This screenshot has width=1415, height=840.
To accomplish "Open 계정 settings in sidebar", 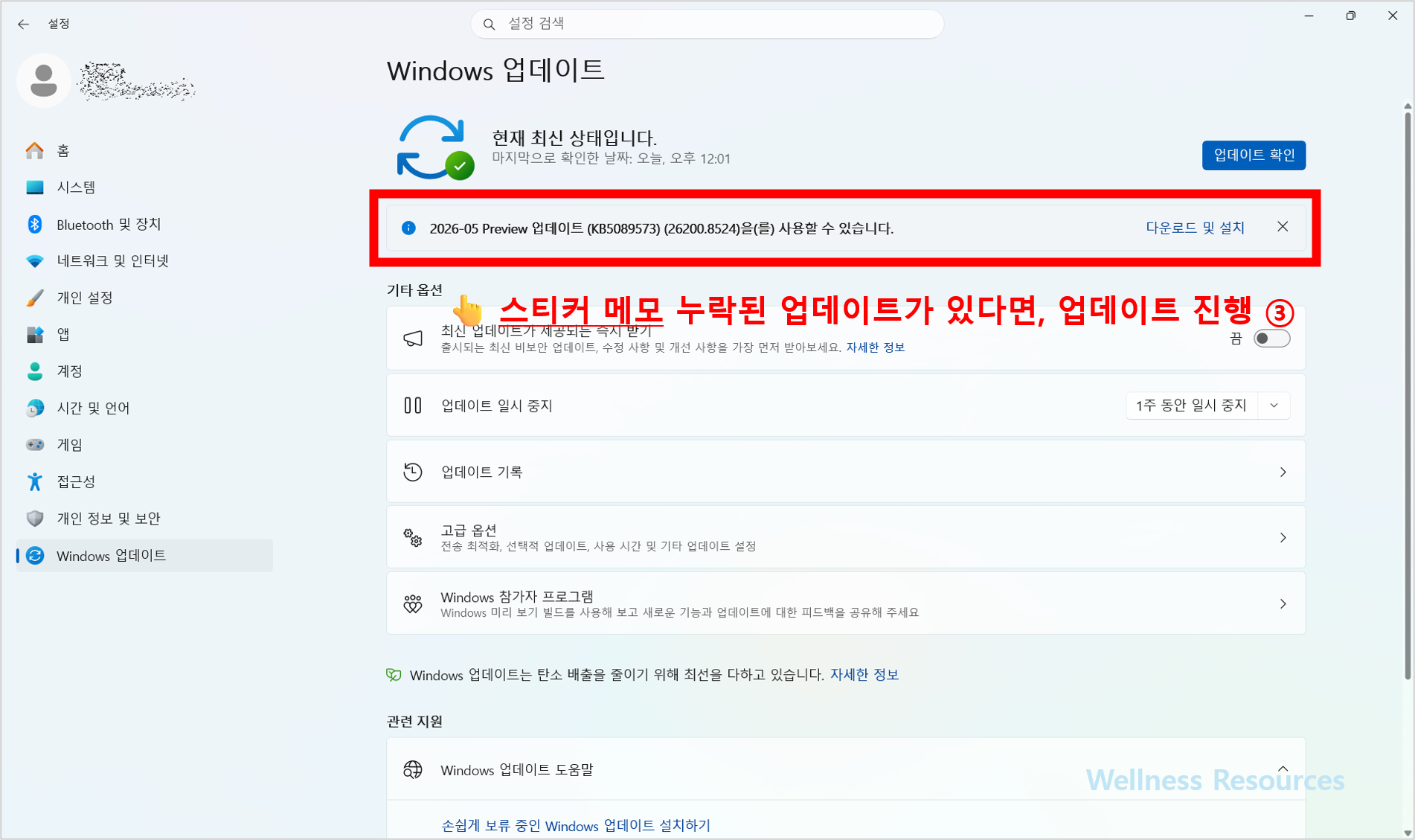I will click(144, 371).
